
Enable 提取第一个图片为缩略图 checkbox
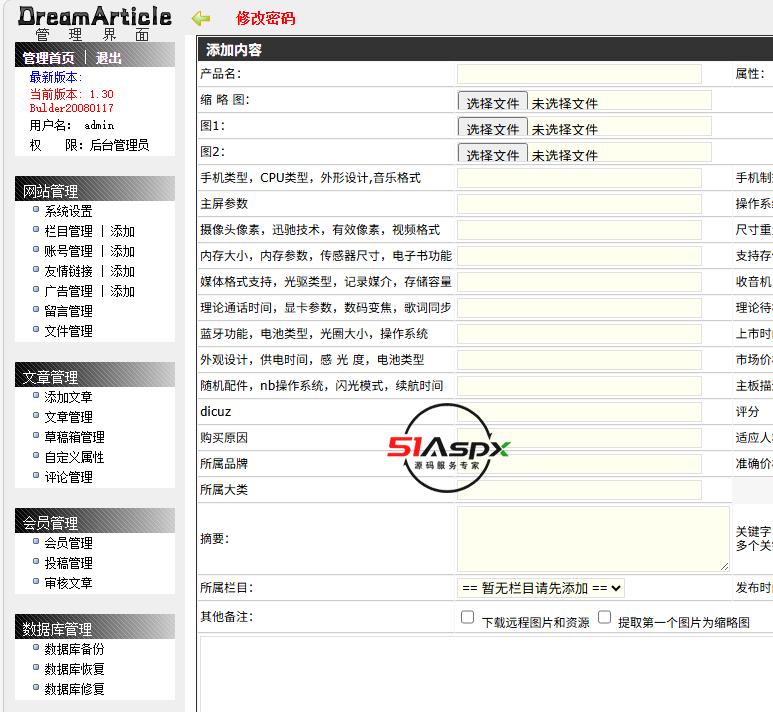click(x=604, y=617)
